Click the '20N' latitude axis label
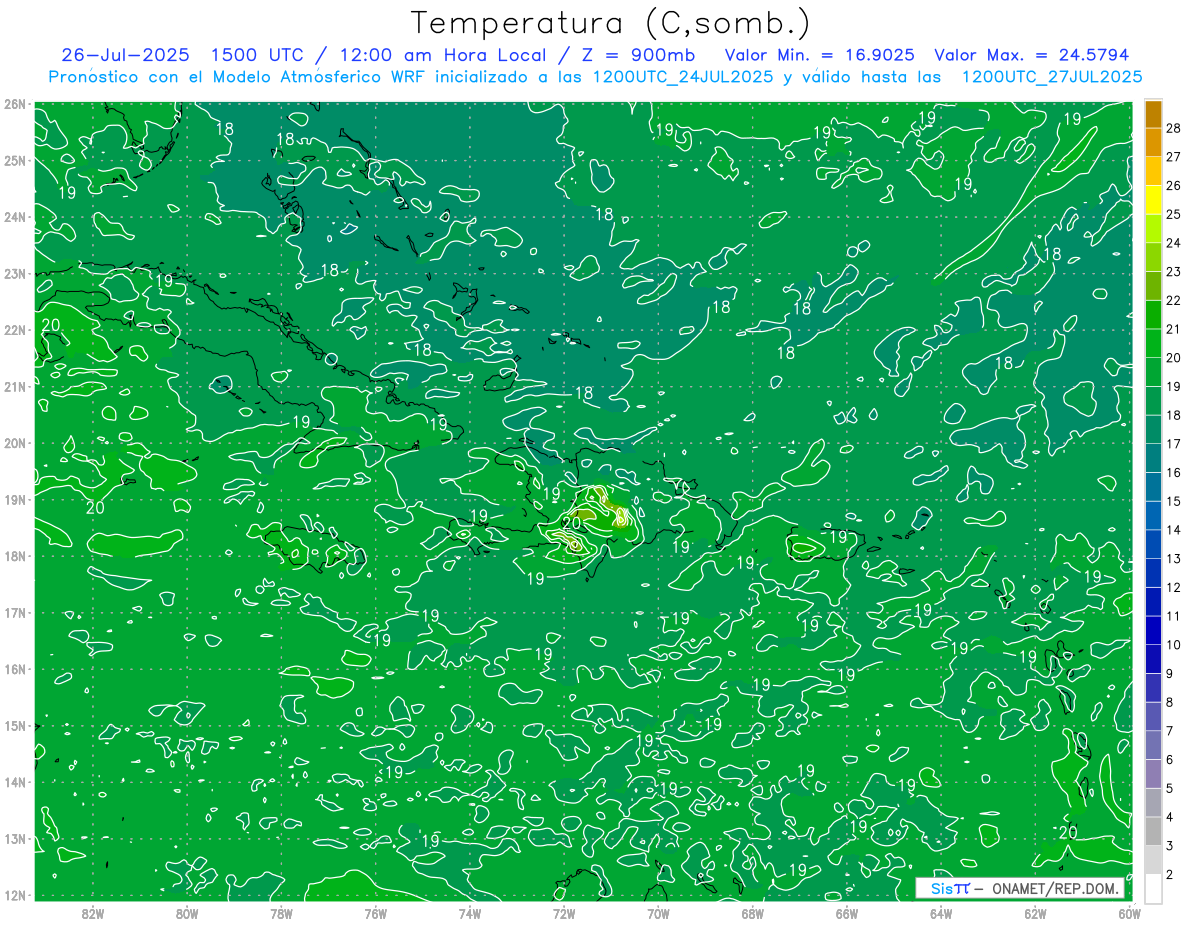Screen dimensions: 1200x927 click(15, 443)
